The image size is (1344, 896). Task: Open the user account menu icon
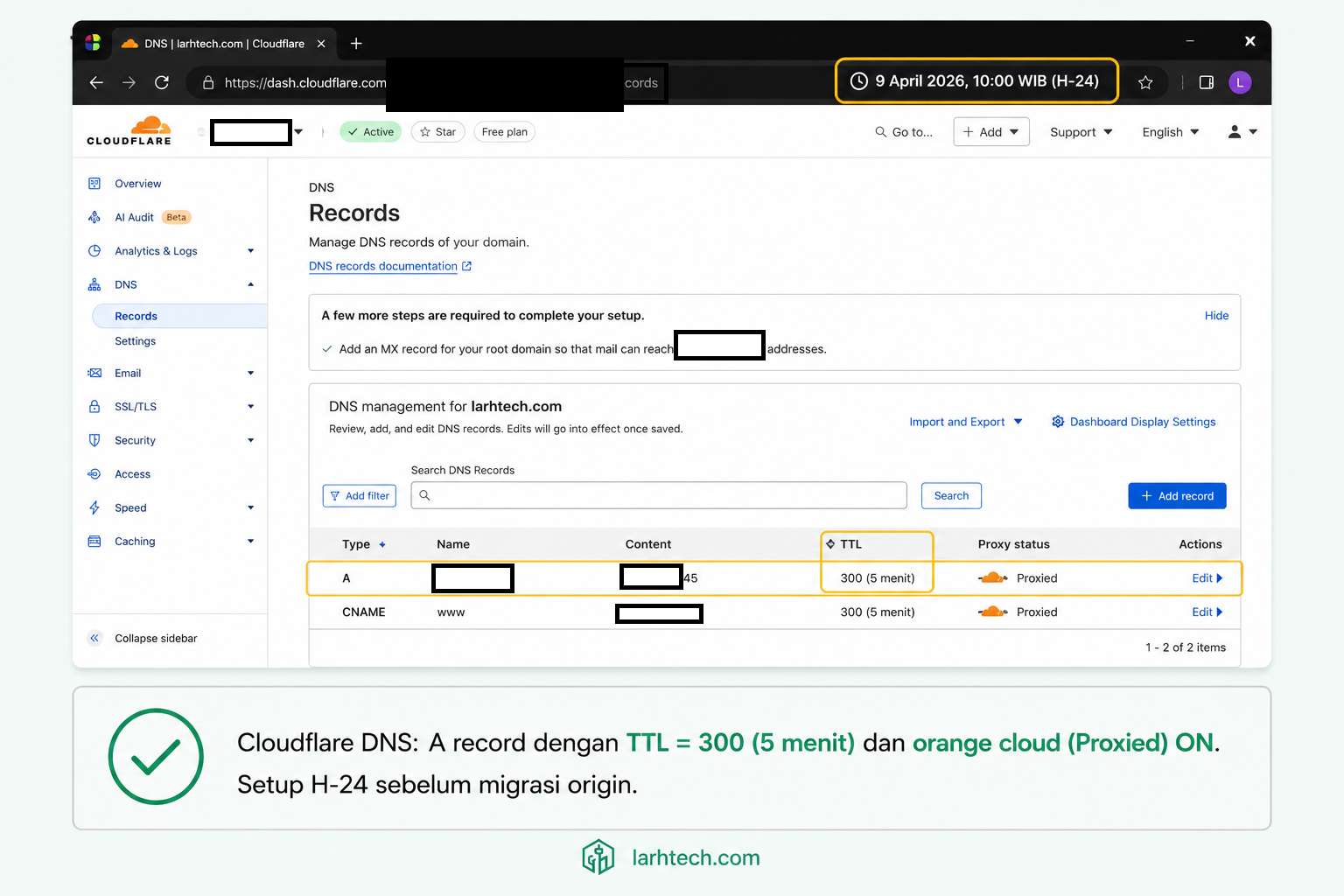pos(1242,132)
